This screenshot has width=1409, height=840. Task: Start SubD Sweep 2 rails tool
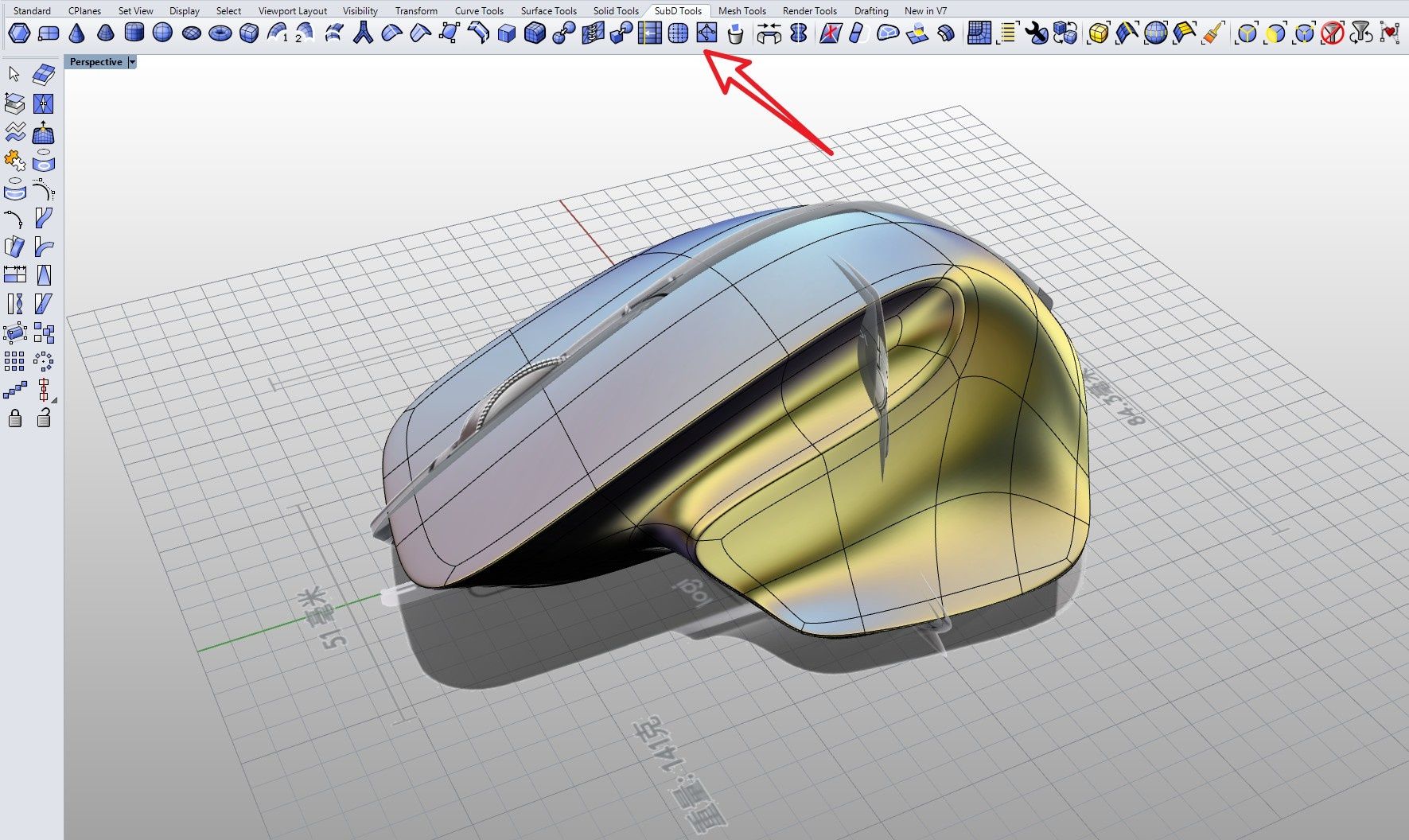click(306, 33)
